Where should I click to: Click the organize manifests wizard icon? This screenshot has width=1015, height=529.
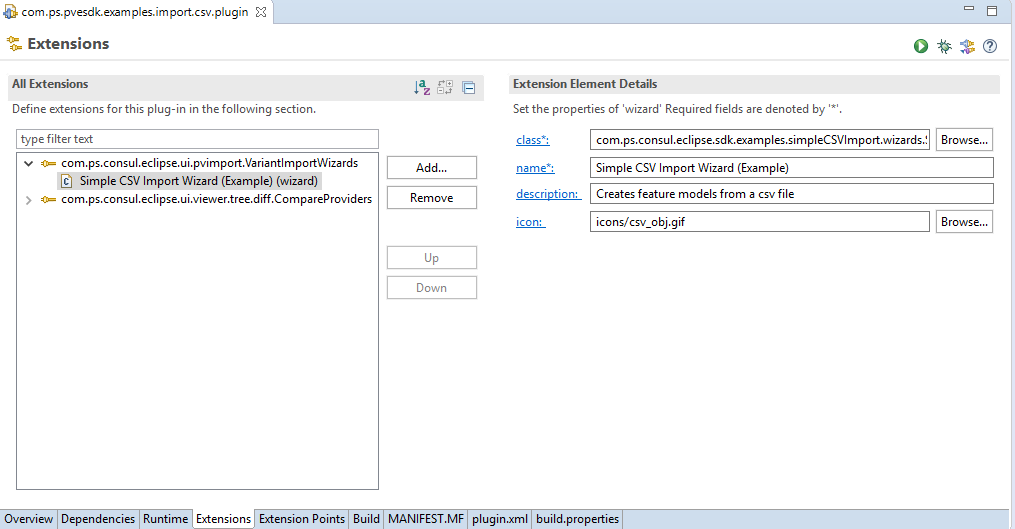(967, 46)
